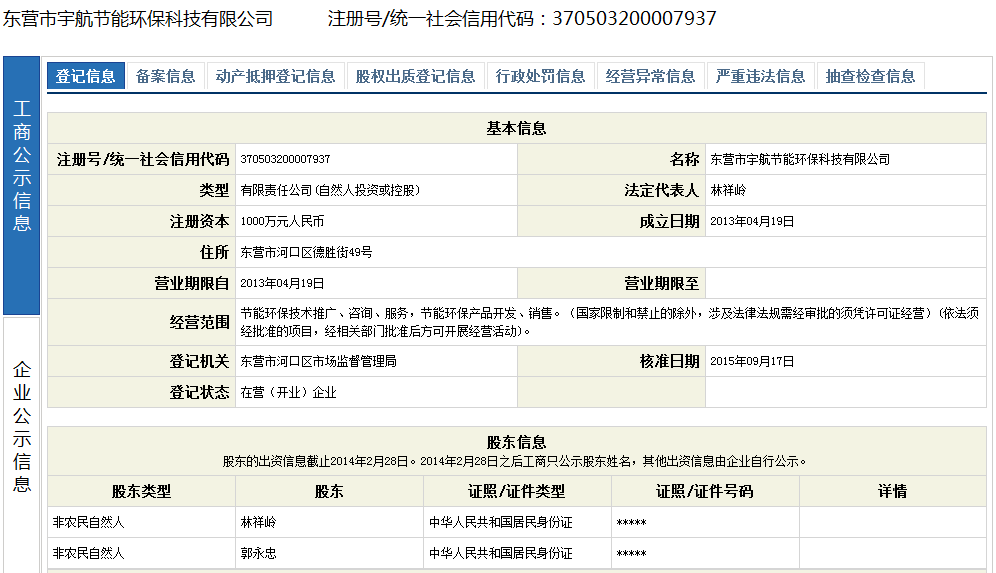Image resolution: width=996 pixels, height=573 pixels.
Task: Click the 法定代表人 value 林祥岭
Action: pyautogui.click(x=728, y=190)
